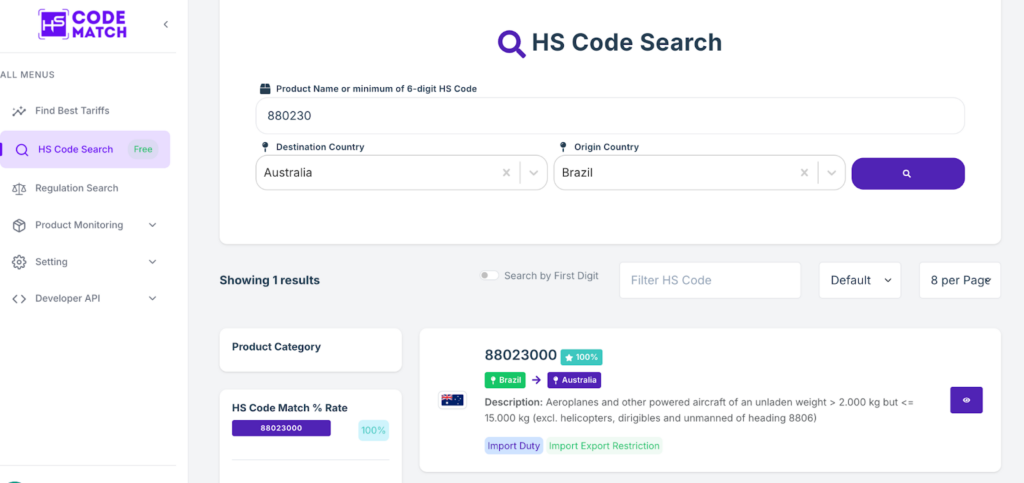Clear the Brazil origin selection

click(805, 173)
